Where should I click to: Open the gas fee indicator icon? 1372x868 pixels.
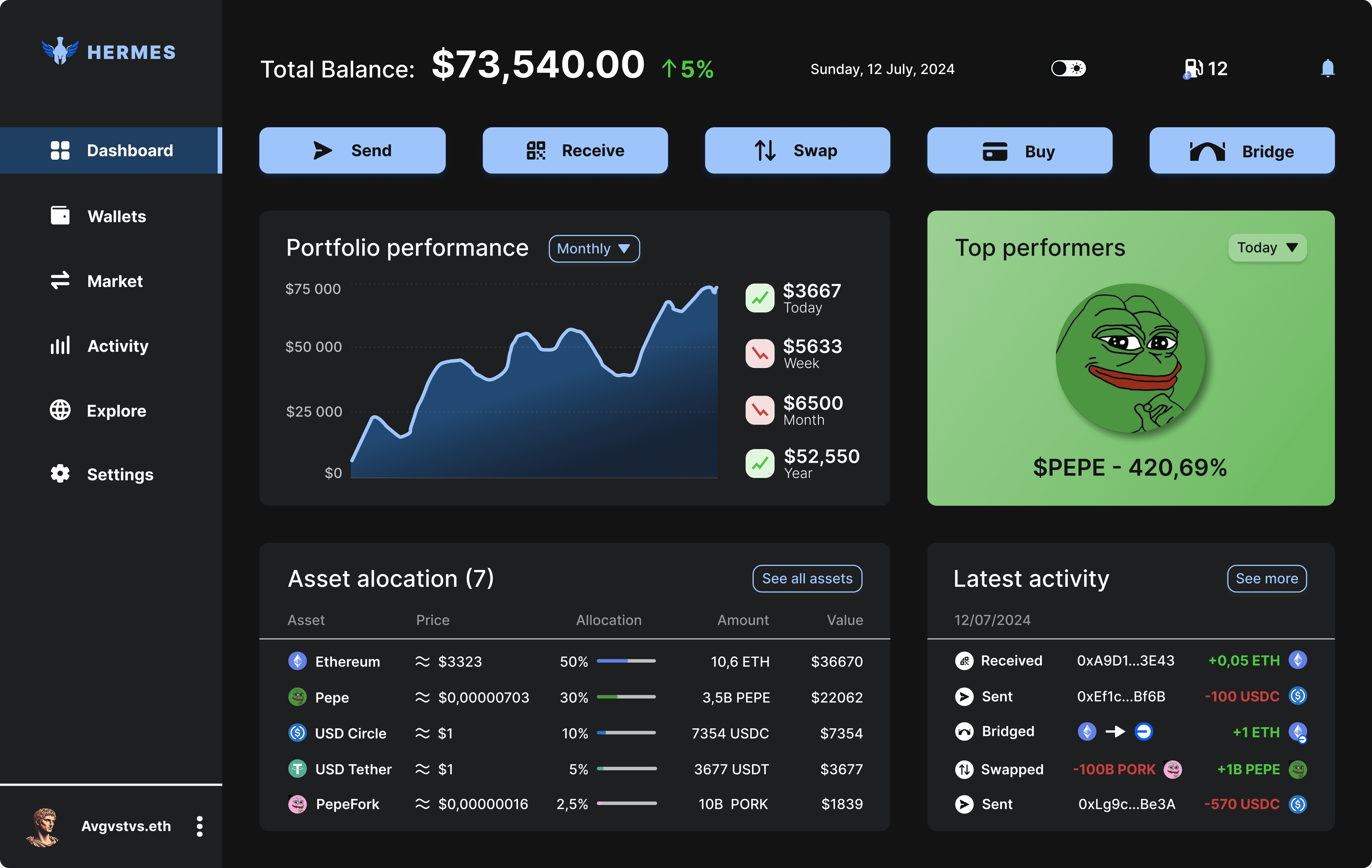click(x=1193, y=69)
